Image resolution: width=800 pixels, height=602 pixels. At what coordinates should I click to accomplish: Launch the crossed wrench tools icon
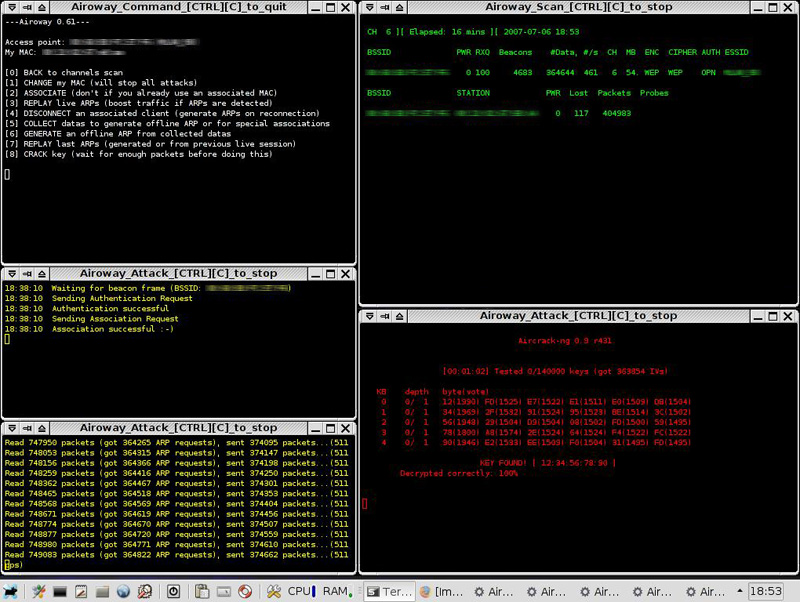pyautogui.click(x=274, y=591)
